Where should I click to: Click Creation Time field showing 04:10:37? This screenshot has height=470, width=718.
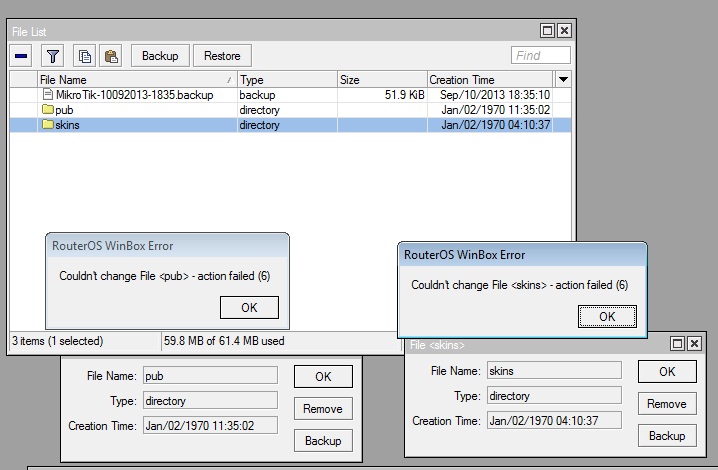(x=554, y=420)
